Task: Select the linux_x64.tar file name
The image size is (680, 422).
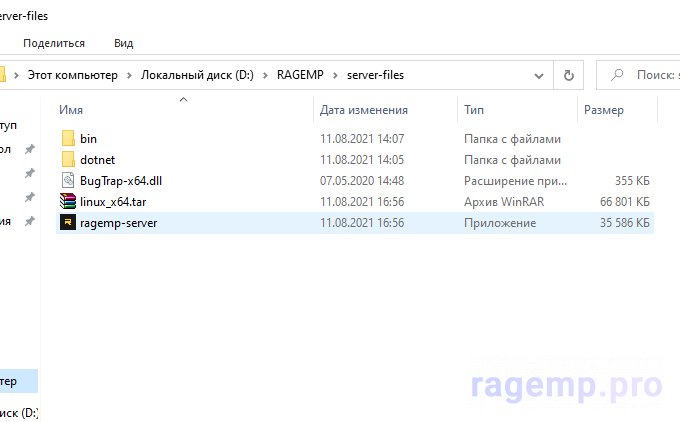Action: (113, 202)
